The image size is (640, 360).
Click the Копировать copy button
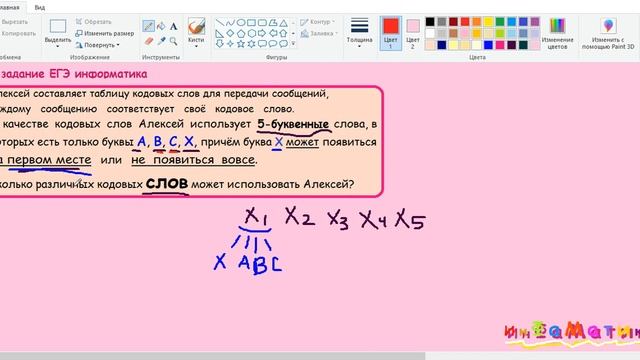click(x=18, y=33)
